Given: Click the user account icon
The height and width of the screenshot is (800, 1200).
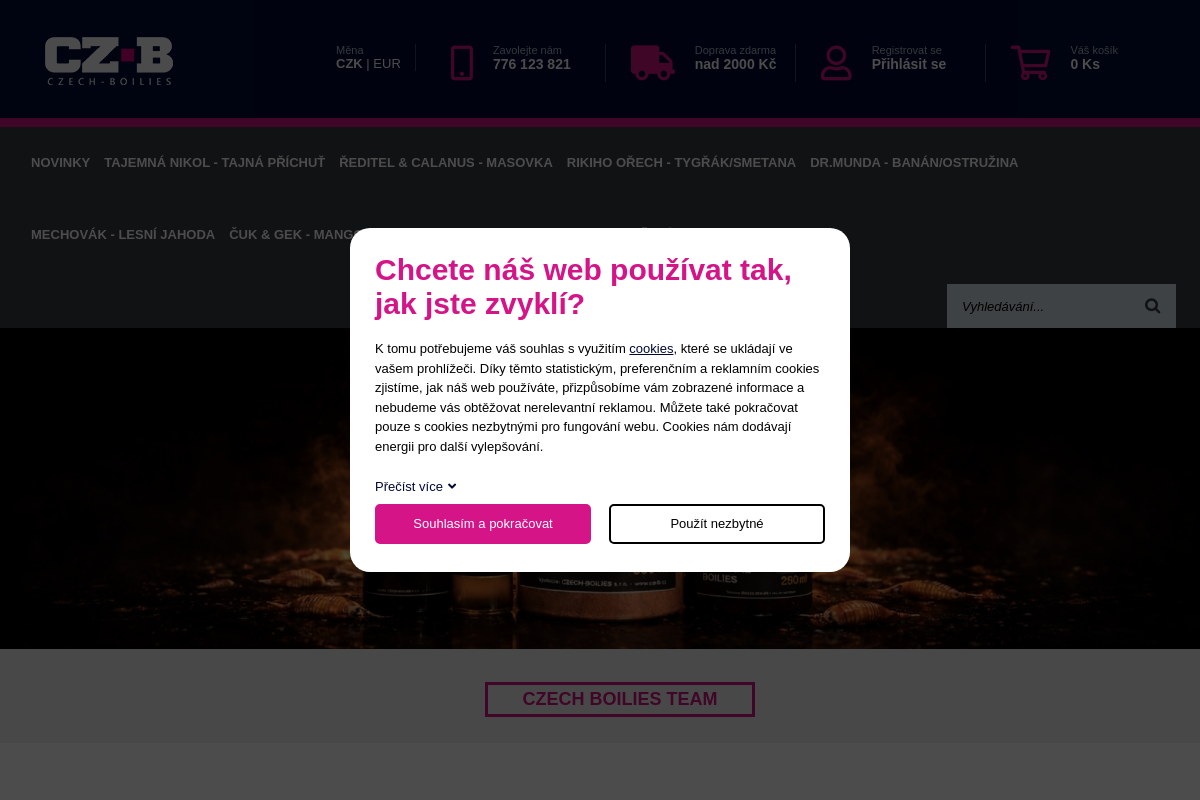Looking at the screenshot, I should [x=836, y=63].
